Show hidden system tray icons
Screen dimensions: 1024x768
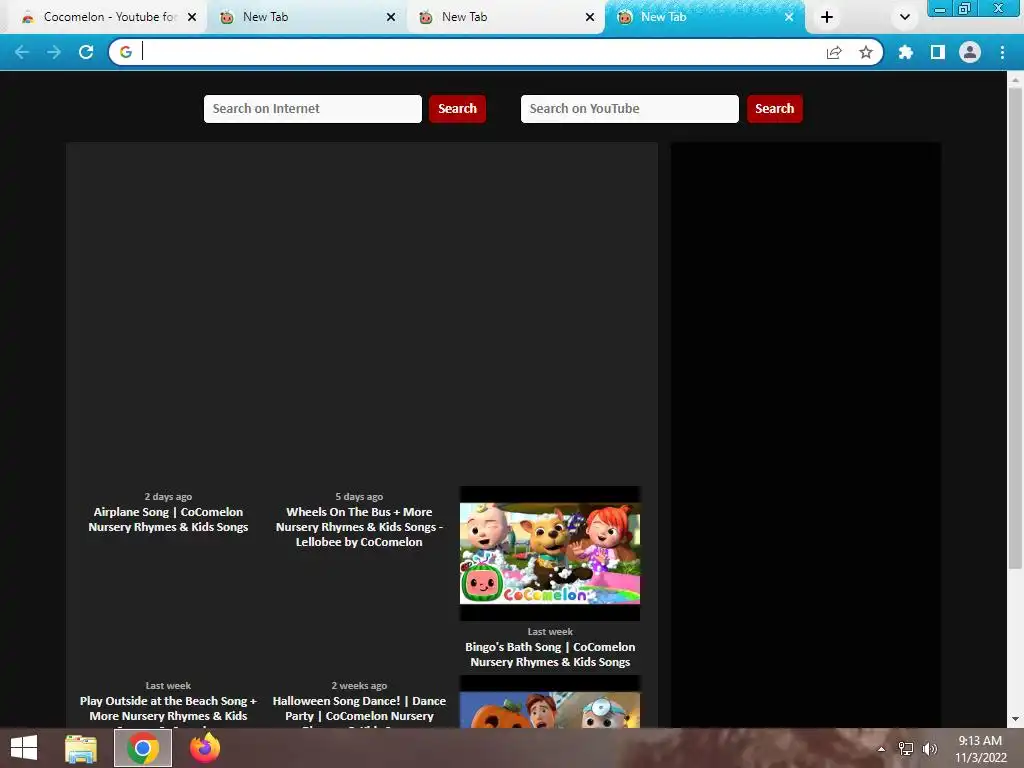click(x=882, y=749)
